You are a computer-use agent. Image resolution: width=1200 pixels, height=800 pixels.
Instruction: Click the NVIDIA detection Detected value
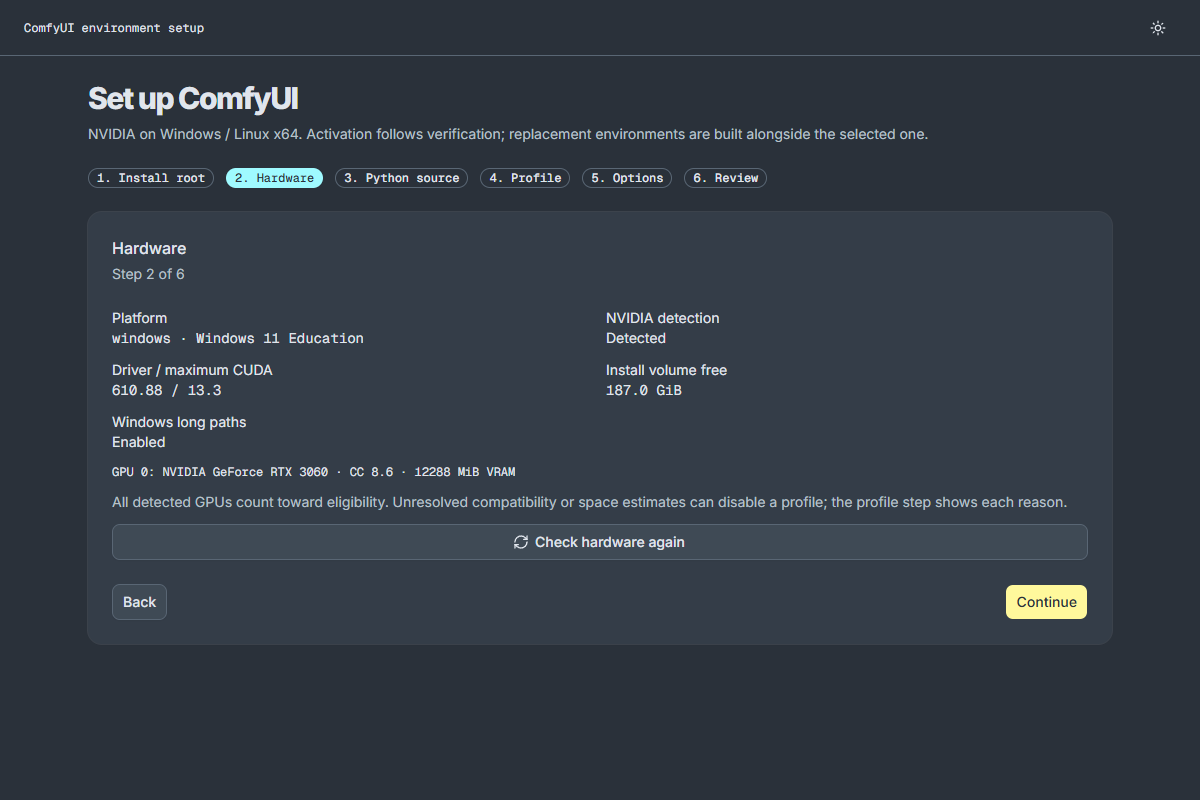[x=636, y=338]
